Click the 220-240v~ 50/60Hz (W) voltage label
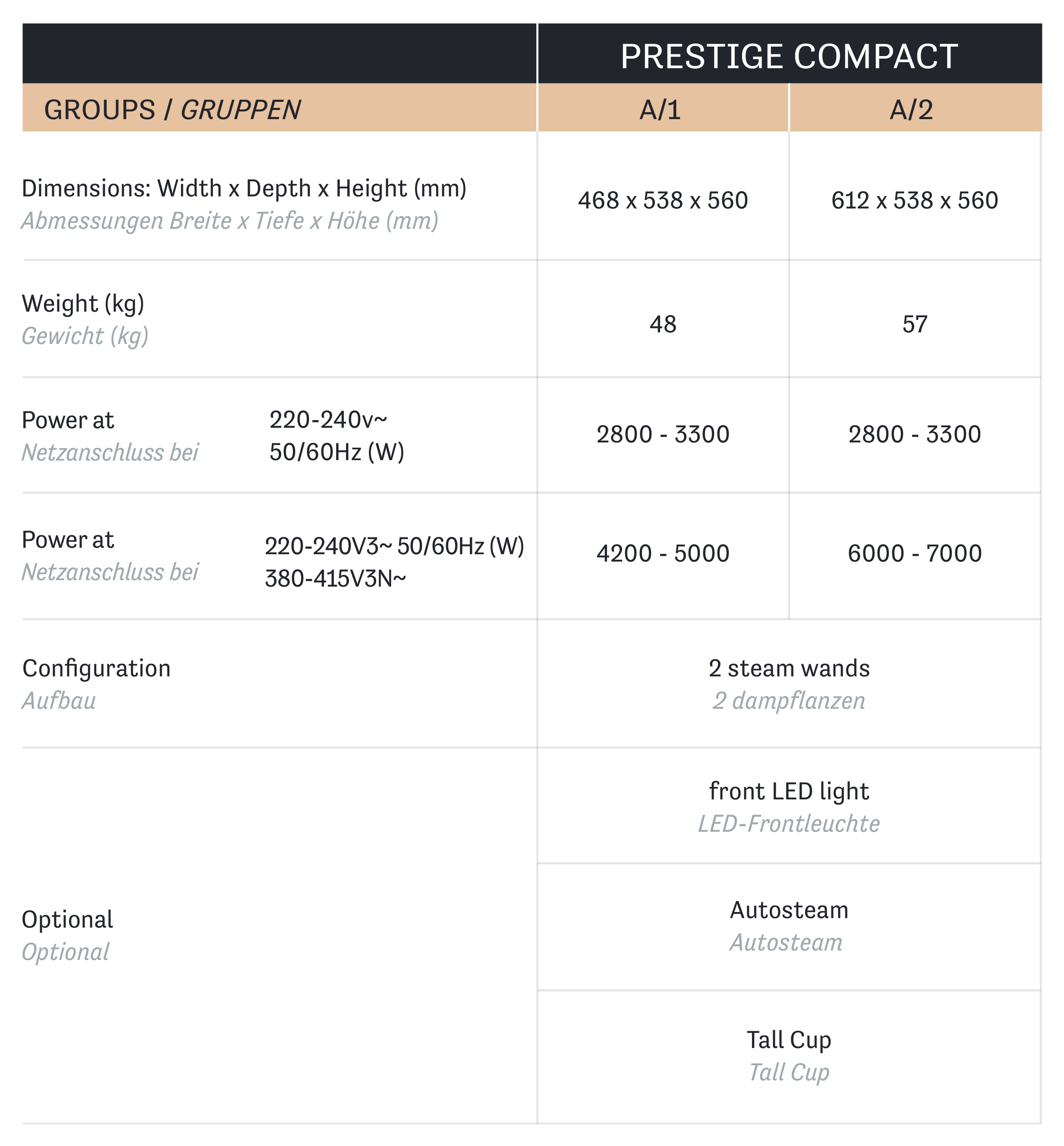 pyautogui.click(x=337, y=436)
